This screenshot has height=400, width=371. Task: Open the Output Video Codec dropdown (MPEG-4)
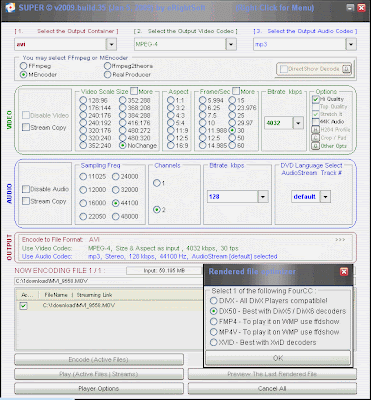click(231, 44)
